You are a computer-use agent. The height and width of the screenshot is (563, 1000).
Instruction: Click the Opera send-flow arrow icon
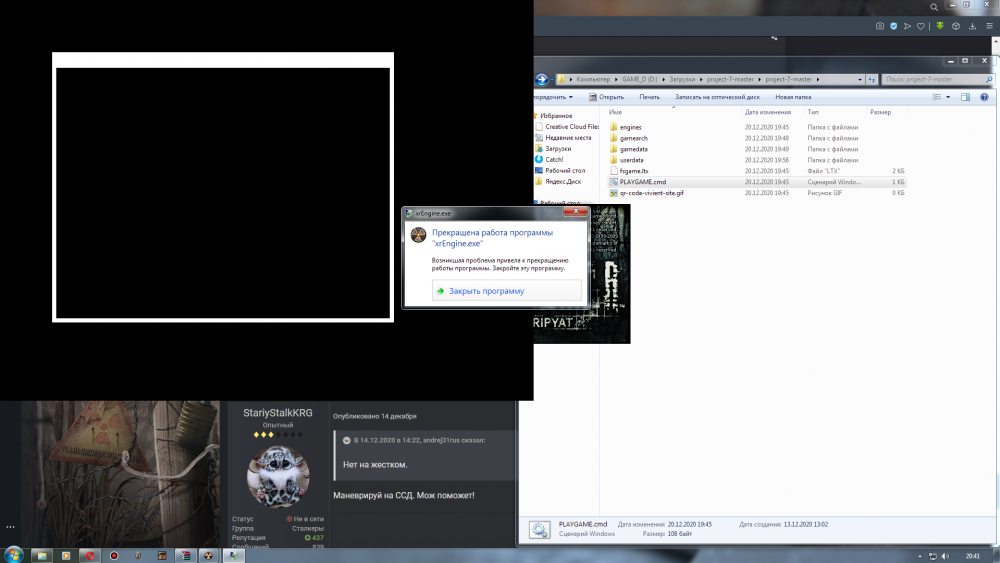[907, 26]
